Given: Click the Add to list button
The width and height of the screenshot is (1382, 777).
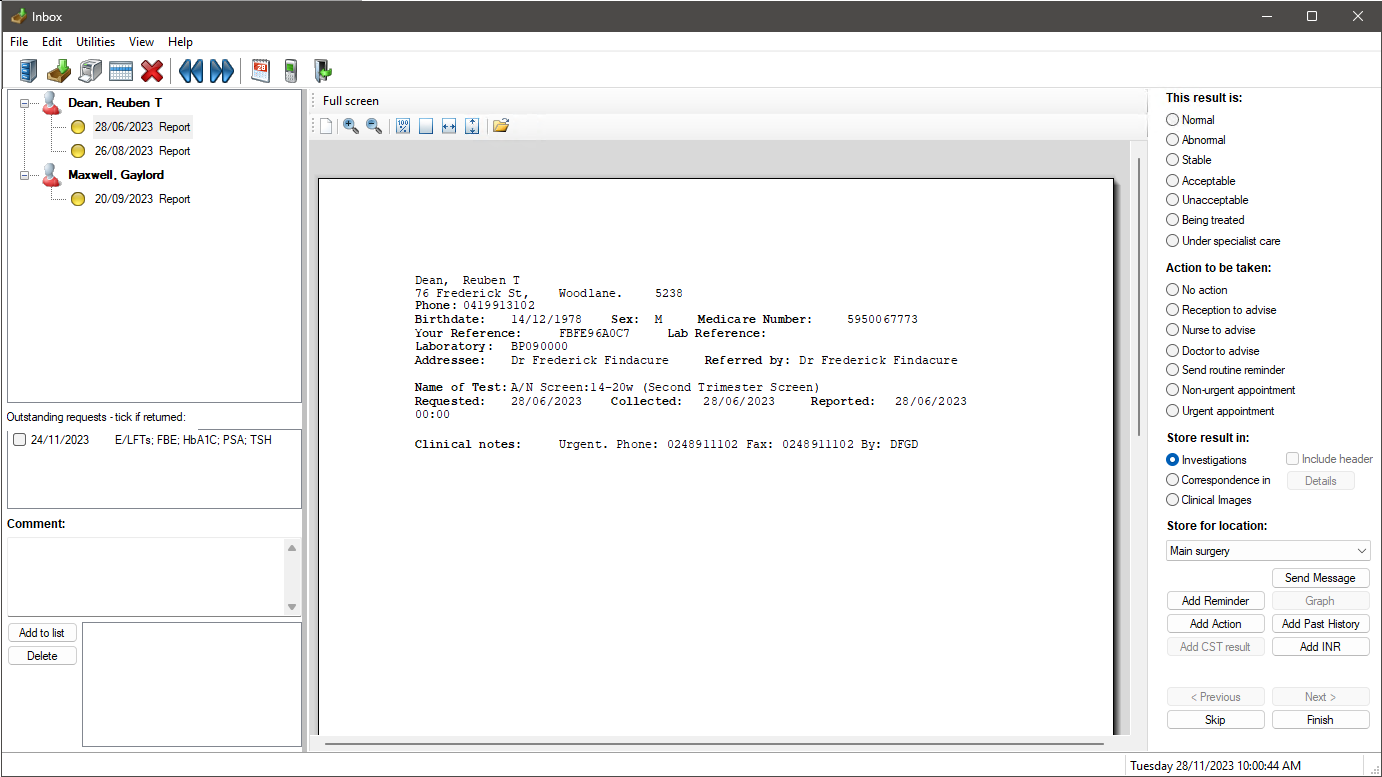Looking at the screenshot, I should tap(42, 633).
